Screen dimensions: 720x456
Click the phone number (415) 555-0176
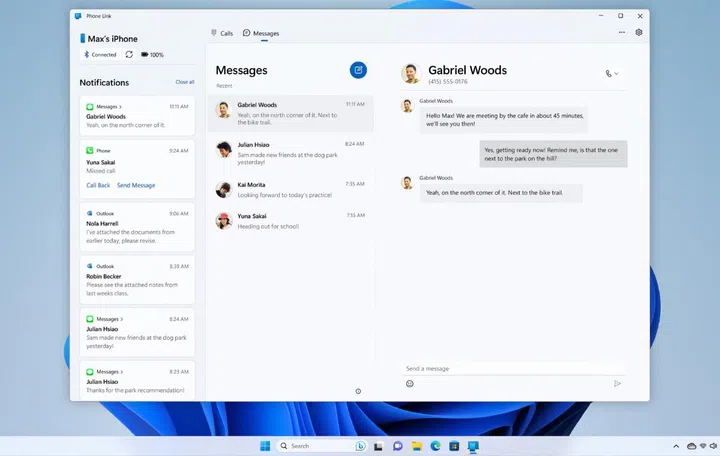point(448,82)
